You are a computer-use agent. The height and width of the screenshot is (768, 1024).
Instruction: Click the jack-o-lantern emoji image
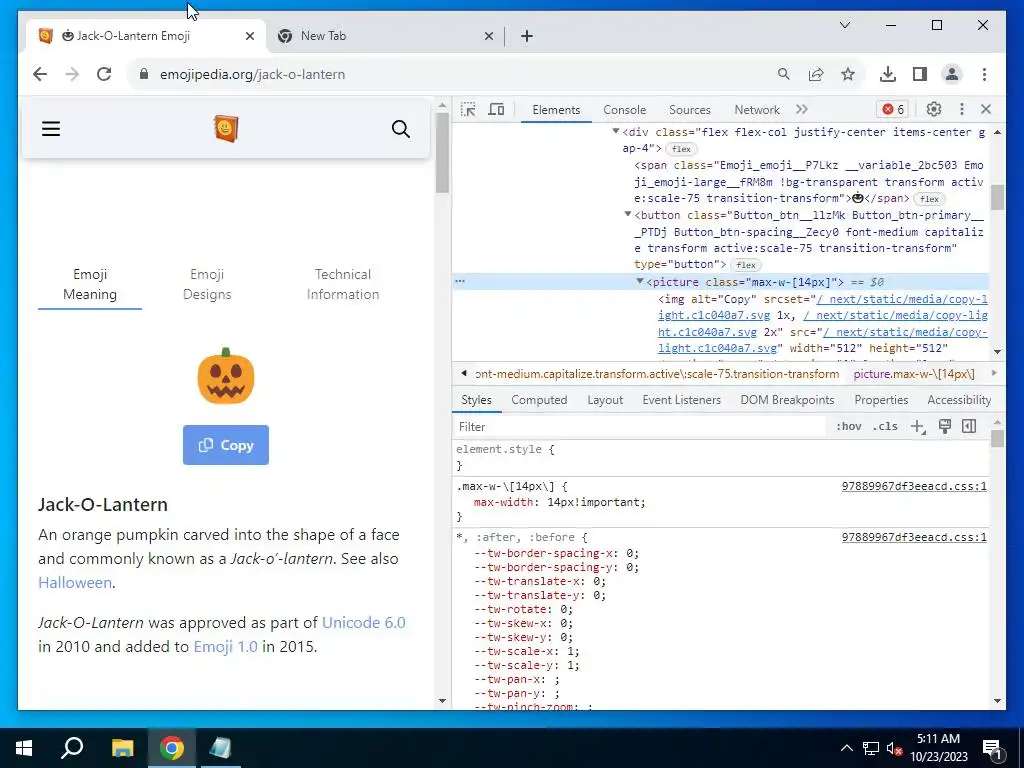tap(226, 376)
